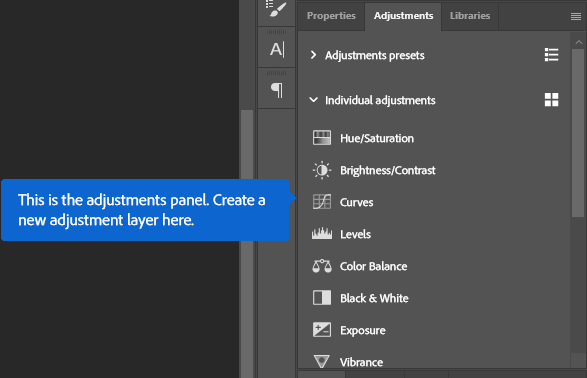Switch to the Properties tab
This screenshot has width=587, height=378.
point(331,16)
